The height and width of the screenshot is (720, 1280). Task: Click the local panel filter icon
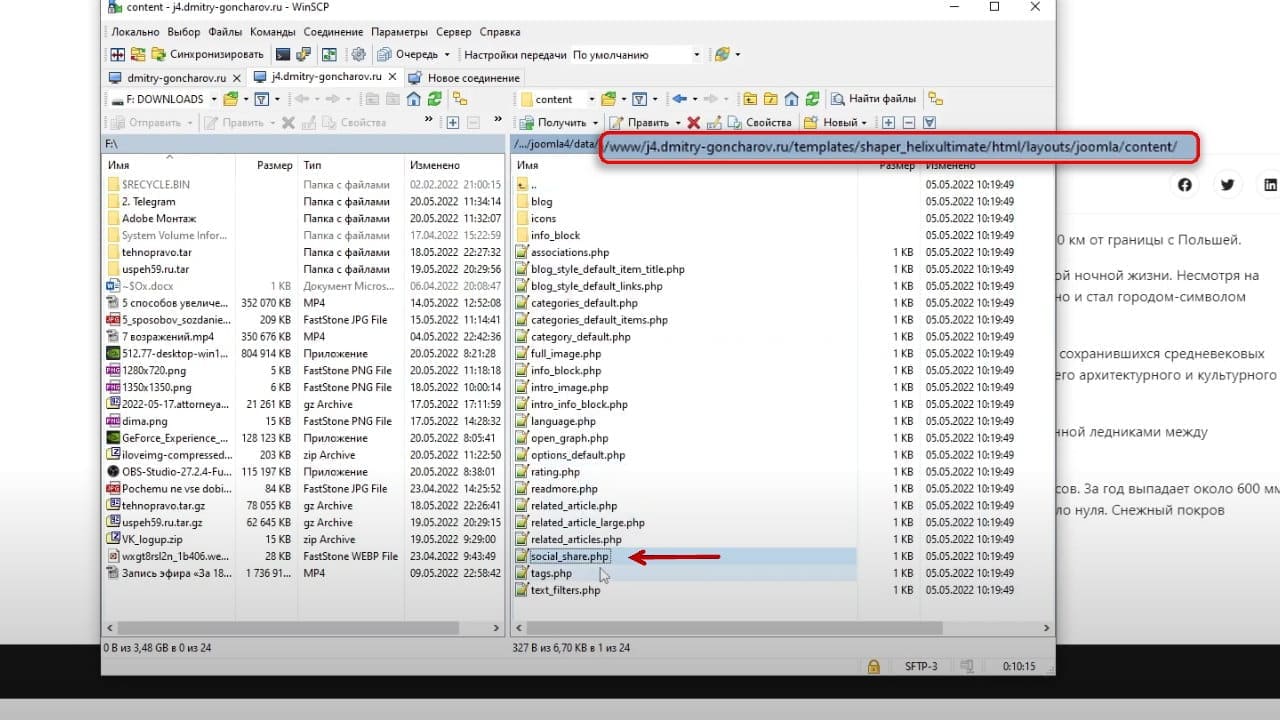(x=261, y=99)
